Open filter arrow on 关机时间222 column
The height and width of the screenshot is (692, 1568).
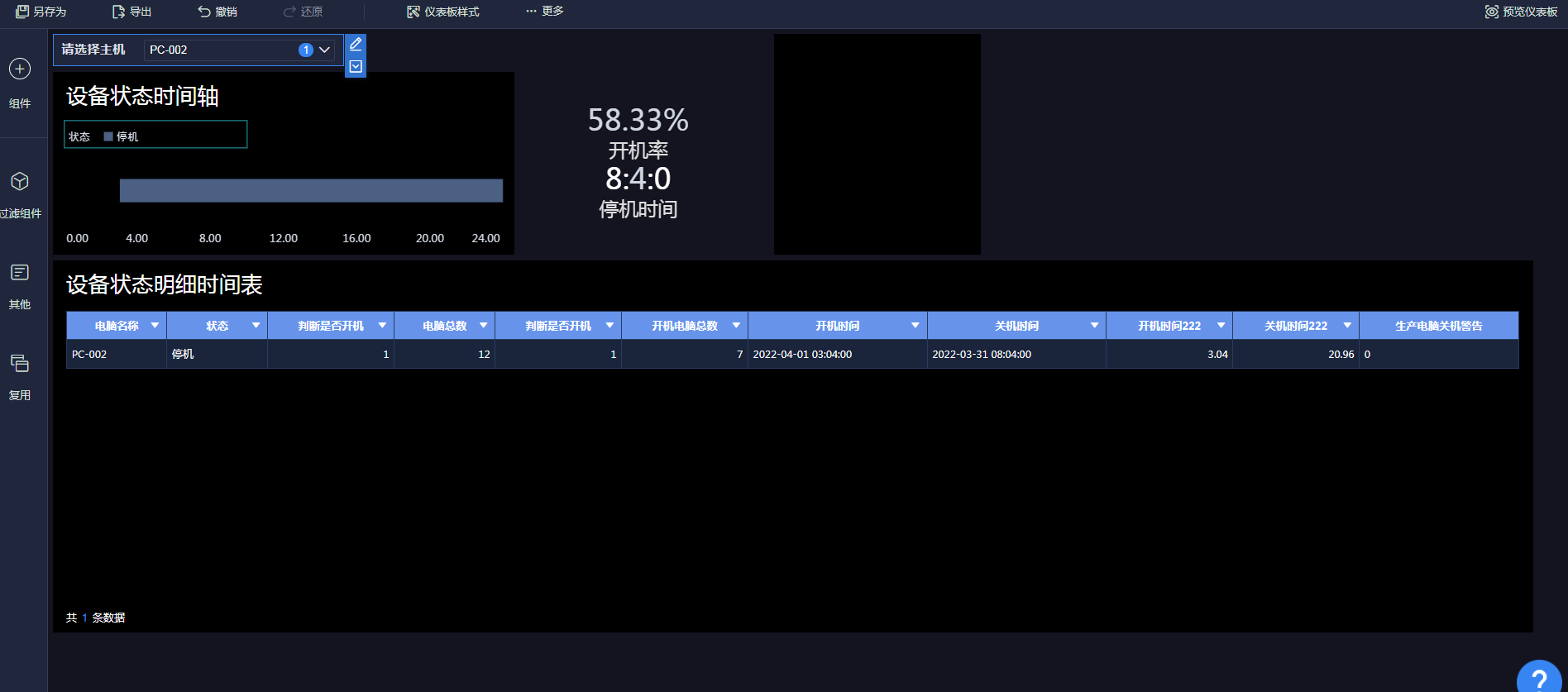[1347, 326]
